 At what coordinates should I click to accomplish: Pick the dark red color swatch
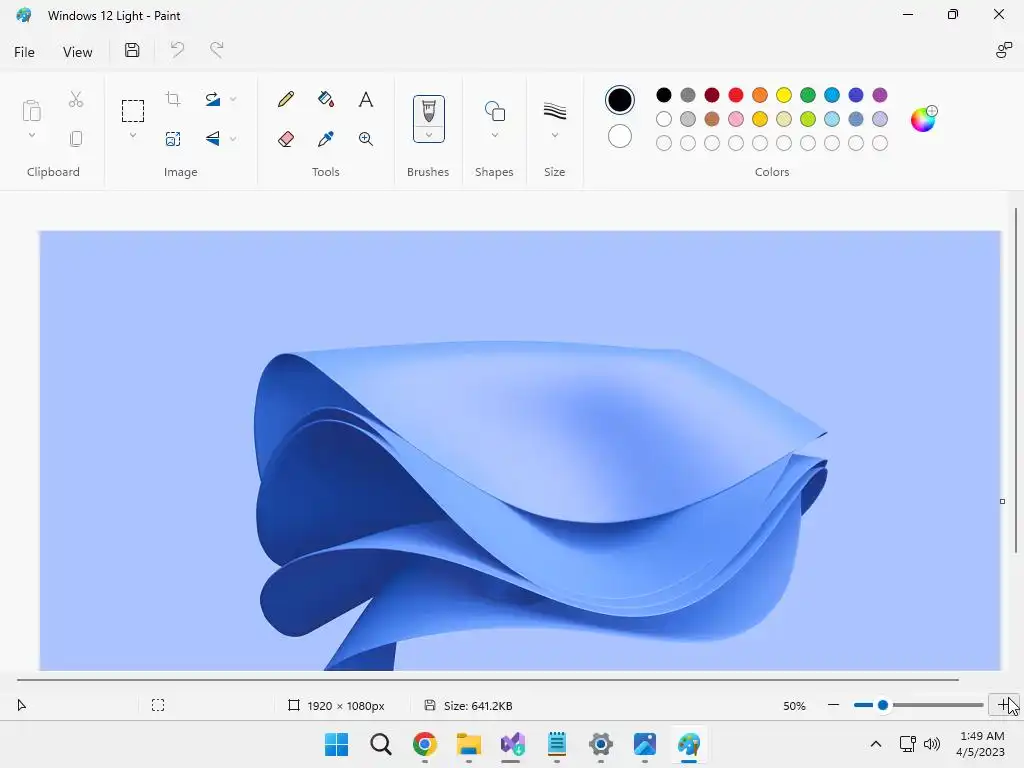click(x=712, y=95)
